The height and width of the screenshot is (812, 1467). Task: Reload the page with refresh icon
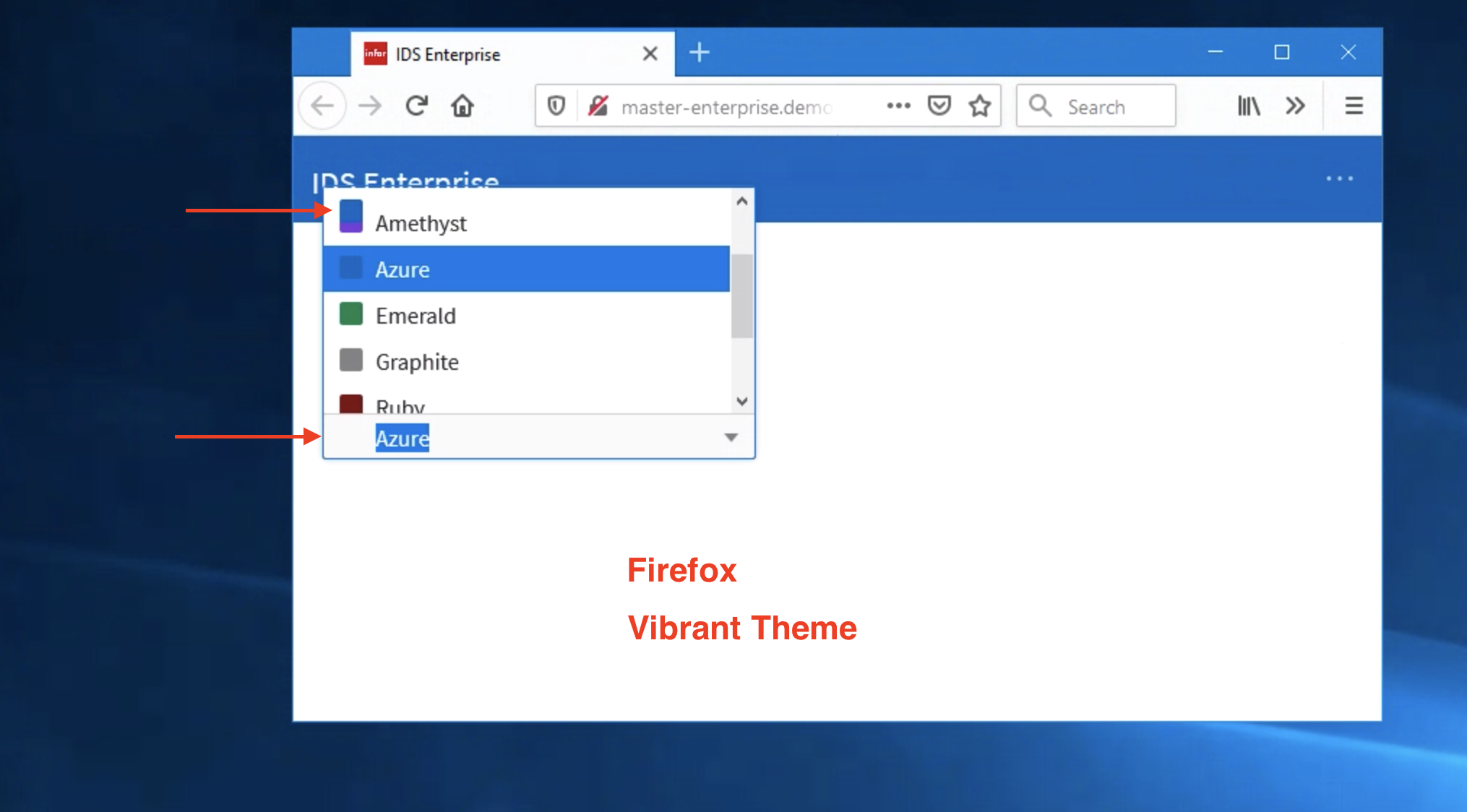(417, 106)
